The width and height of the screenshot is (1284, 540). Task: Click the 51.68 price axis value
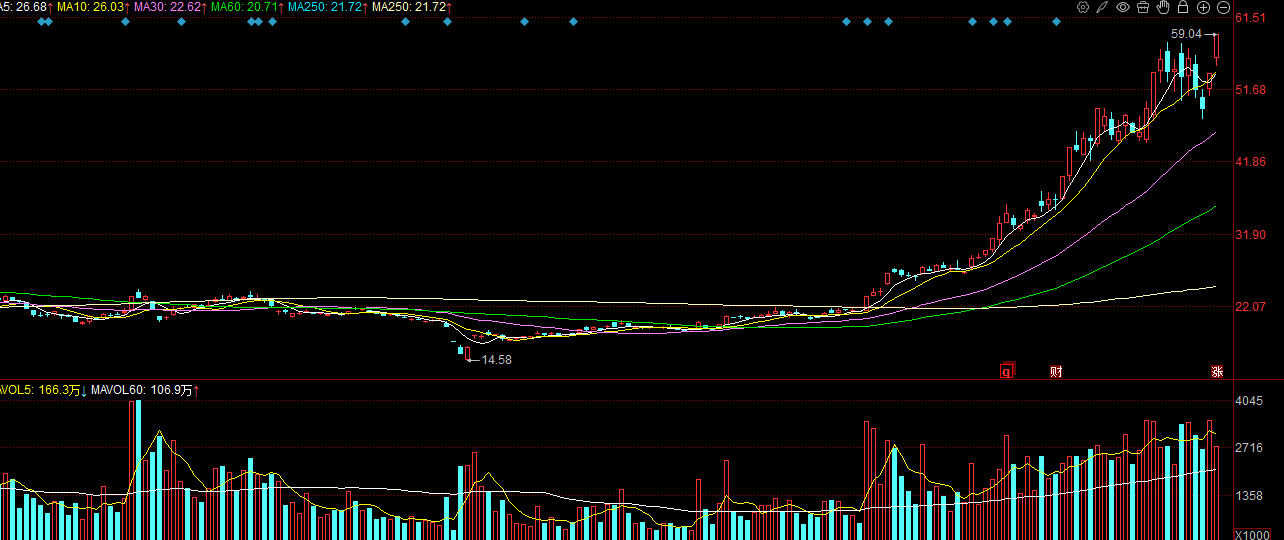tap(1251, 90)
